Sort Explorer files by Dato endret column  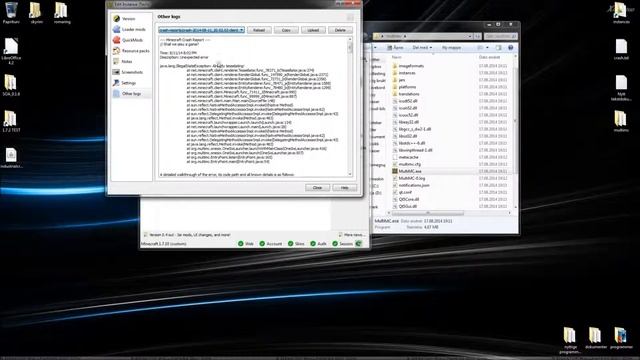tap(489, 57)
